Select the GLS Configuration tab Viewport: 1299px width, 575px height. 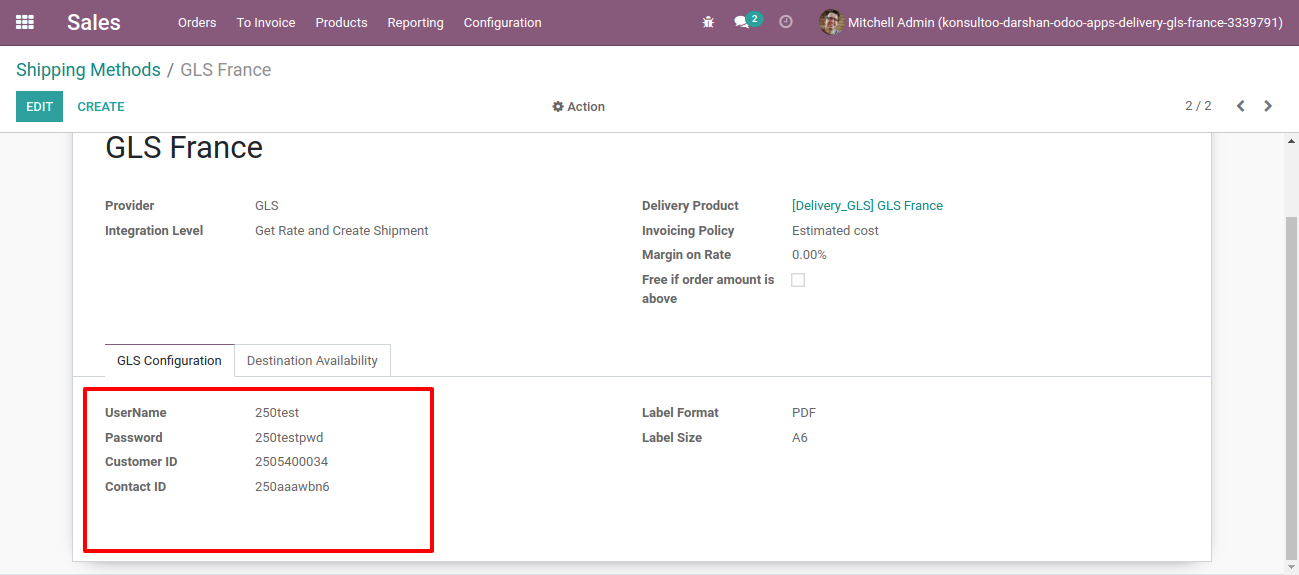pyautogui.click(x=169, y=360)
